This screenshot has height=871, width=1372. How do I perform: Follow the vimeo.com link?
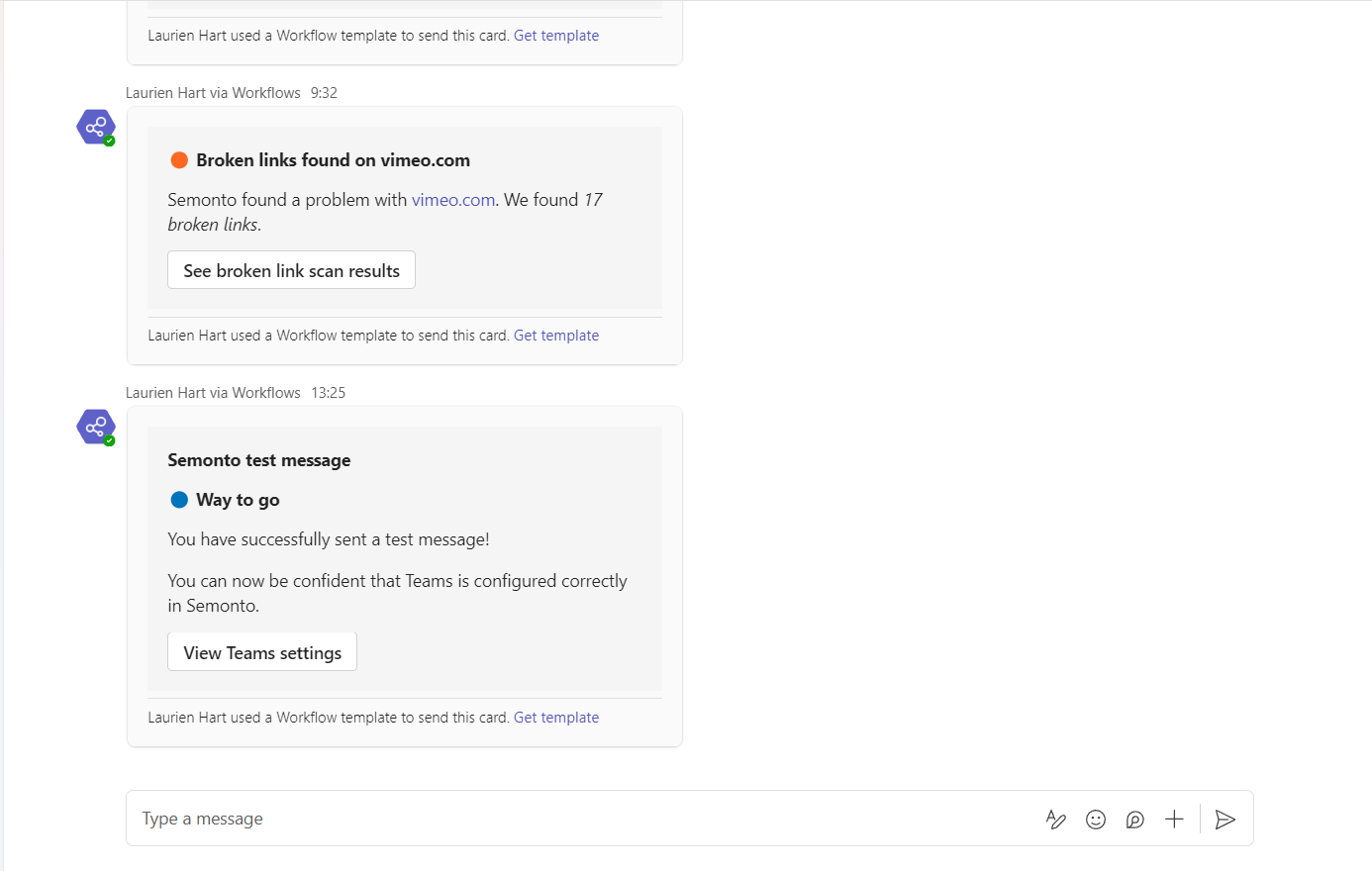pyautogui.click(x=453, y=200)
